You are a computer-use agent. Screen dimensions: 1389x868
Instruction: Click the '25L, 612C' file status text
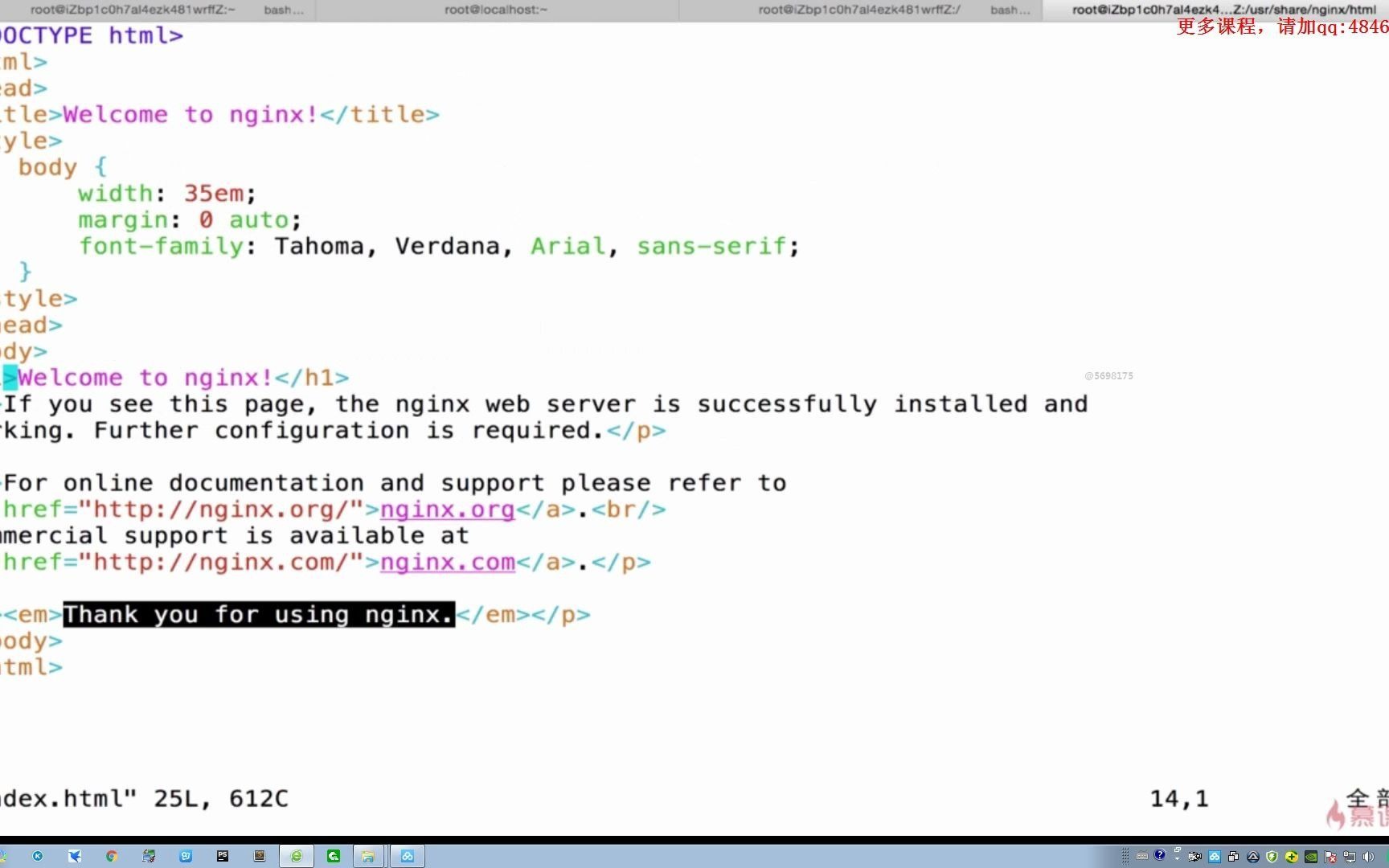(221, 799)
